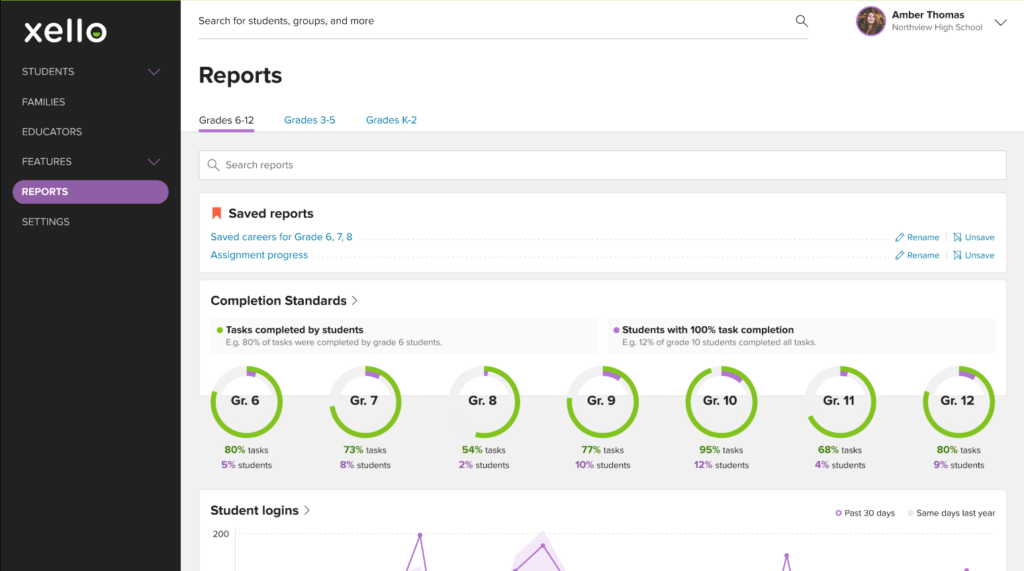Click the Gr. 8 completion ring
1024x571 pixels.
point(484,402)
